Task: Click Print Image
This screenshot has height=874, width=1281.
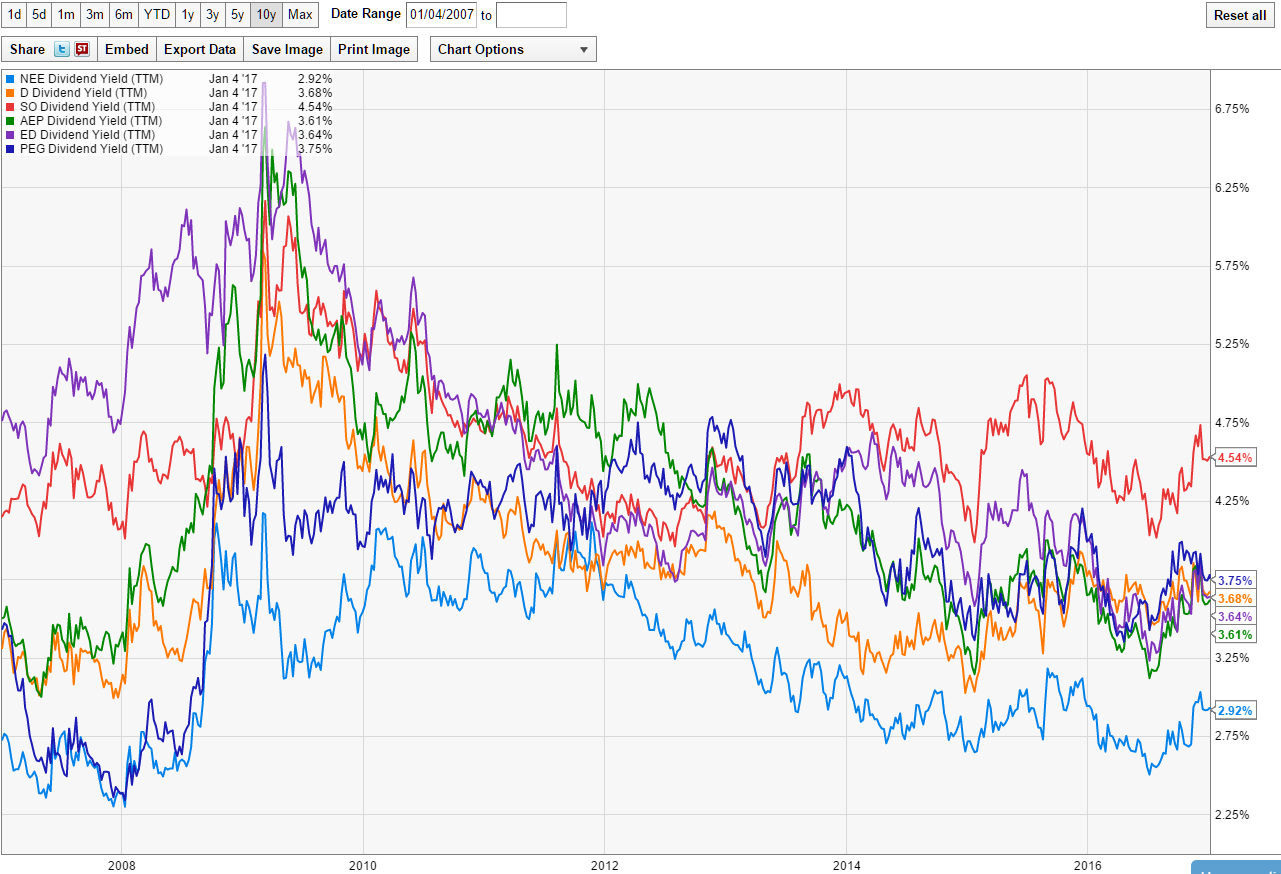Action: [374, 49]
